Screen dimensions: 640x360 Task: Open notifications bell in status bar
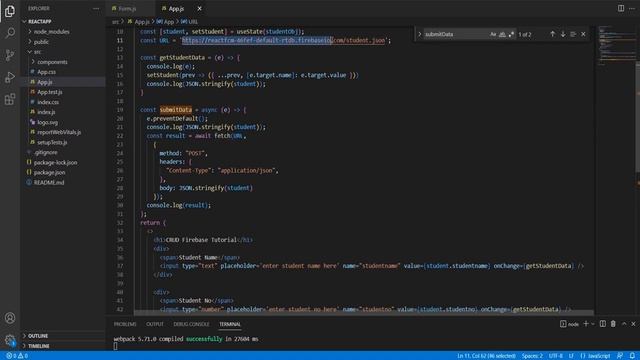(632, 356)
